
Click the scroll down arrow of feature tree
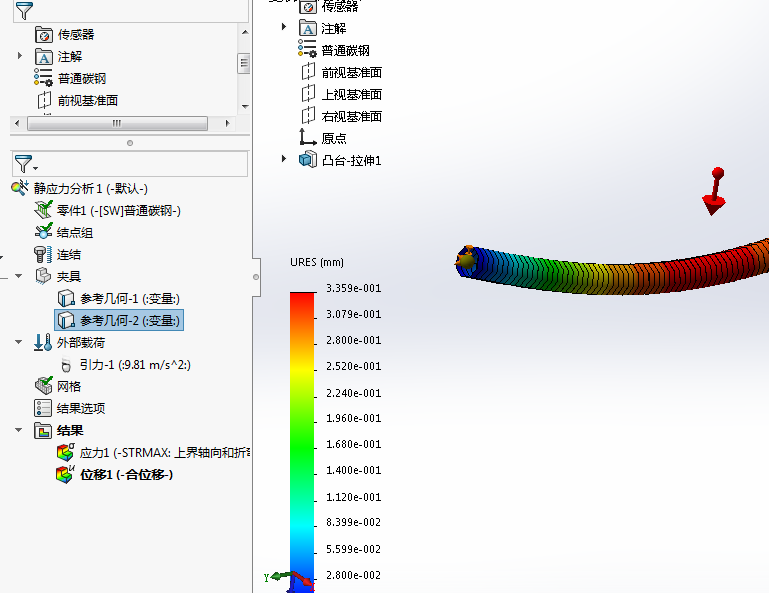point(245,106)
